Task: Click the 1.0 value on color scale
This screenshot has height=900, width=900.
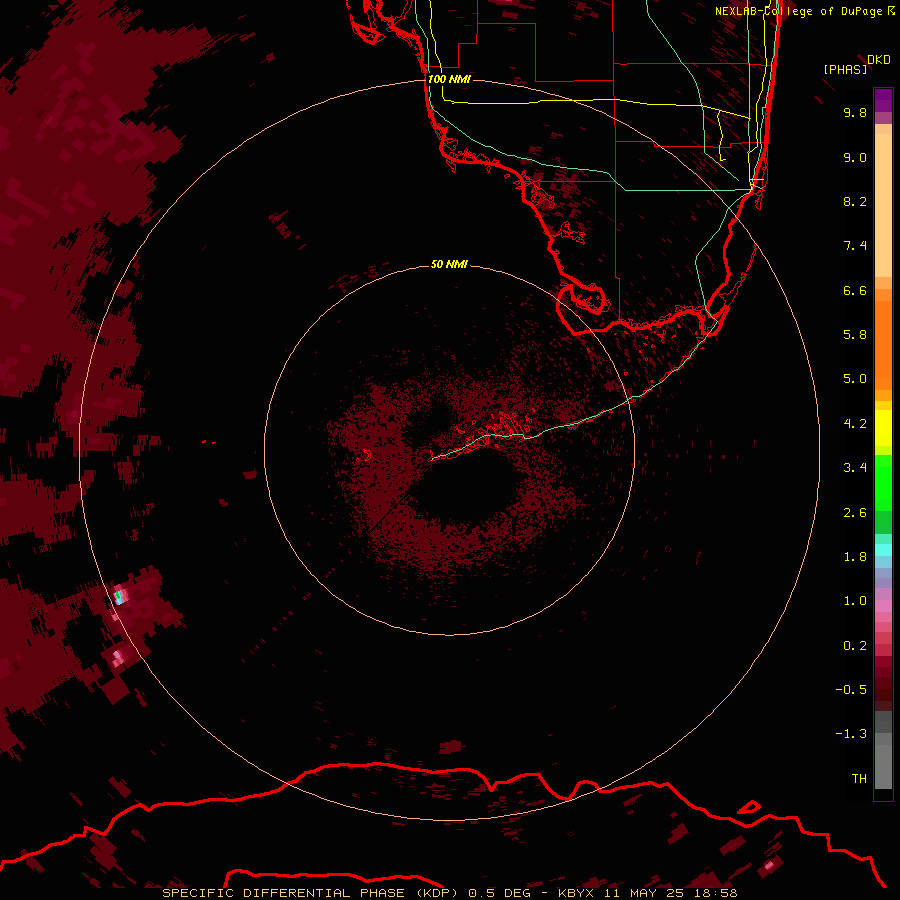Action: 855,601
